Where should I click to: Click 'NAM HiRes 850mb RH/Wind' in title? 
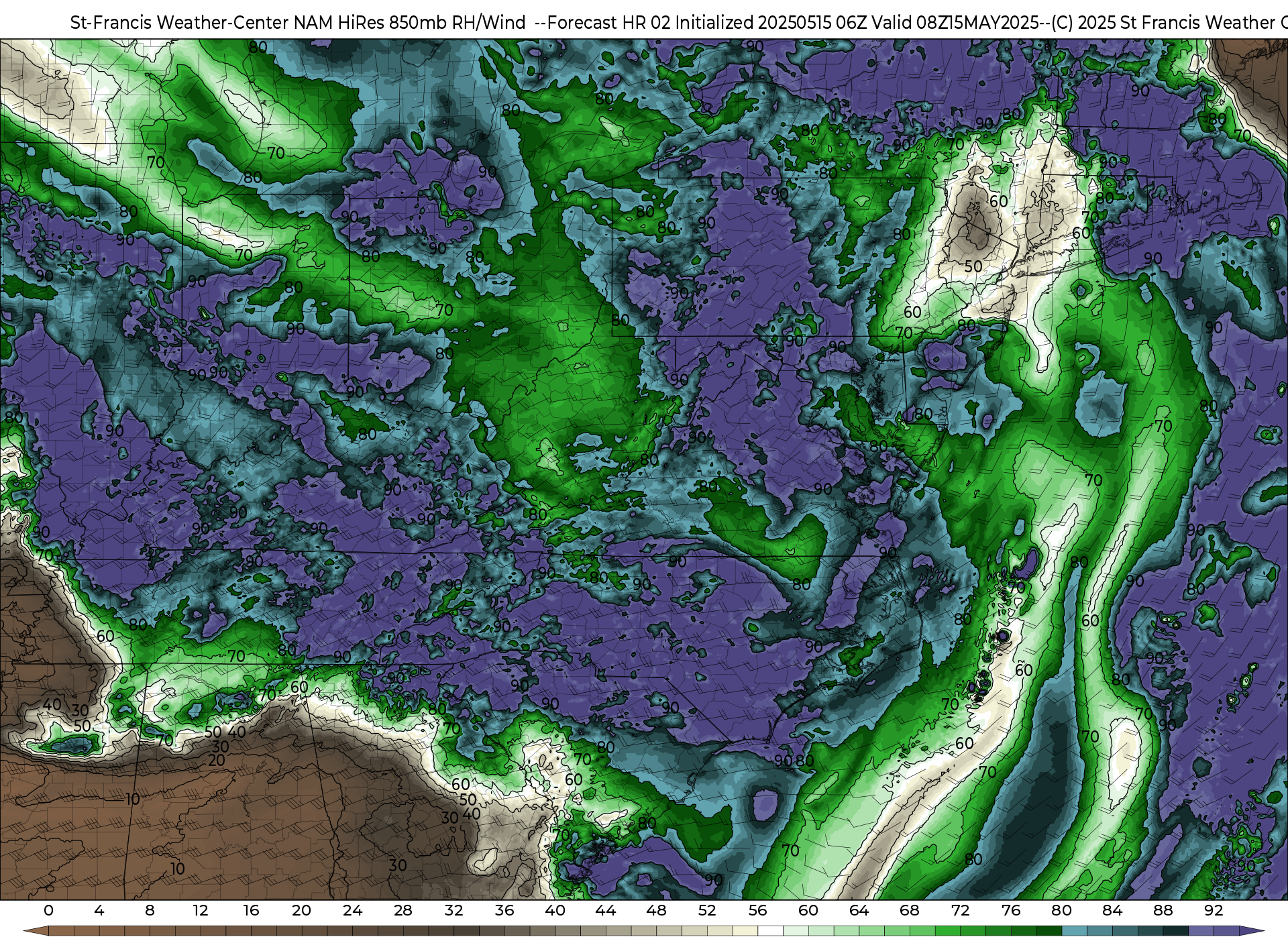(410, 23)
